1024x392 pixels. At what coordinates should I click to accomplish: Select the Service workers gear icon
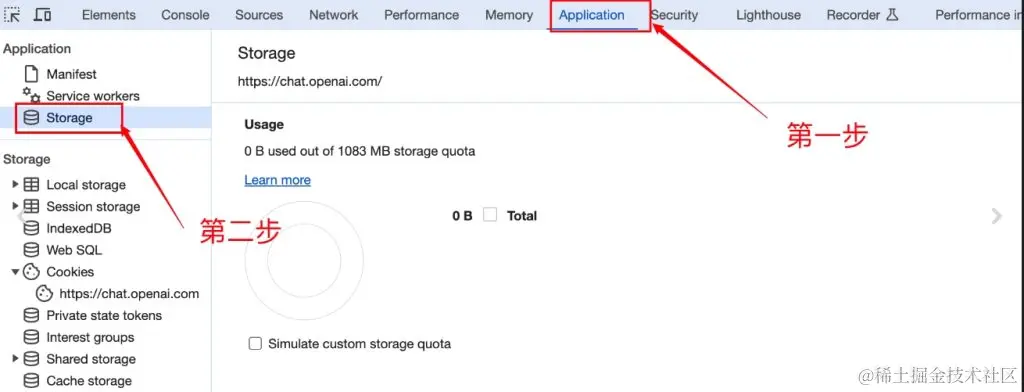click(x=31, y=95)
